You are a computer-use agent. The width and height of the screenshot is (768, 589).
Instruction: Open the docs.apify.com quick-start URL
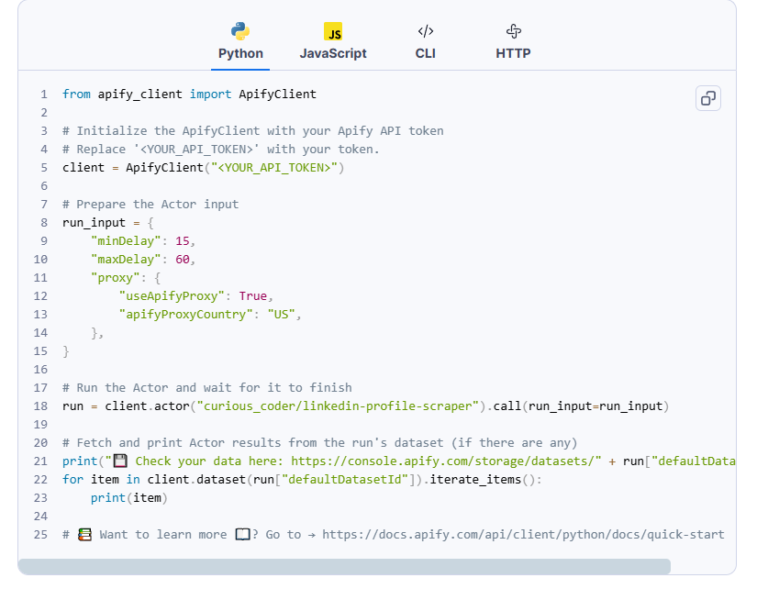523,534
